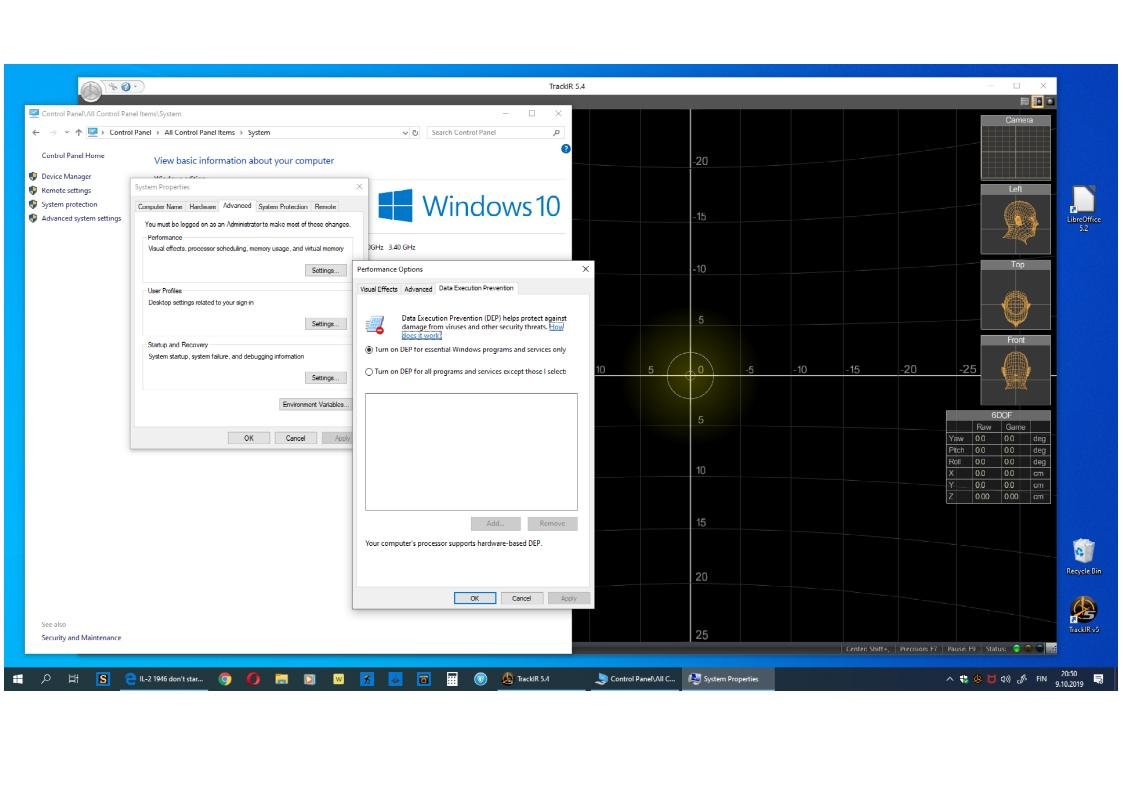This screenshot has height=794, width=1123.
Task: Open the System Protection tab
Action: point(283,207)
